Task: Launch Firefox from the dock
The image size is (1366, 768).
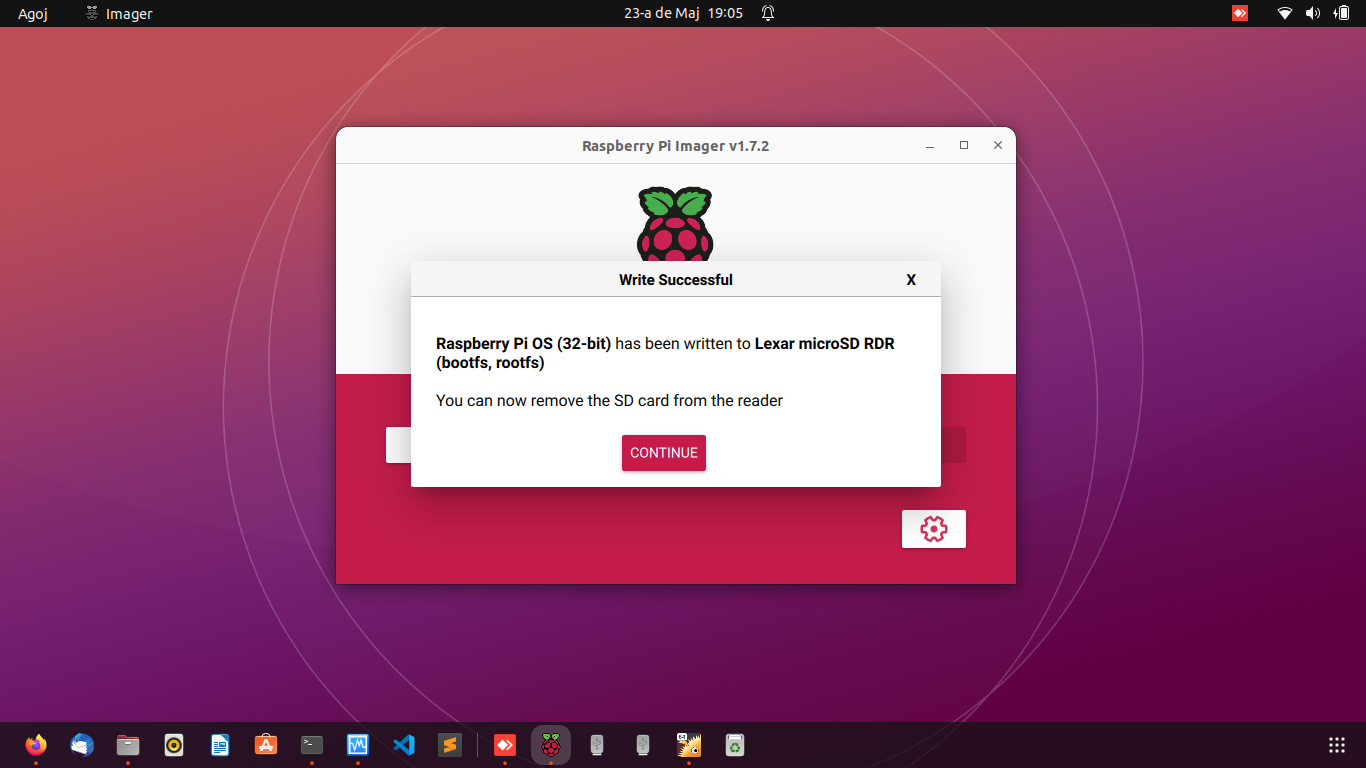Action: [x=36, y=745]
